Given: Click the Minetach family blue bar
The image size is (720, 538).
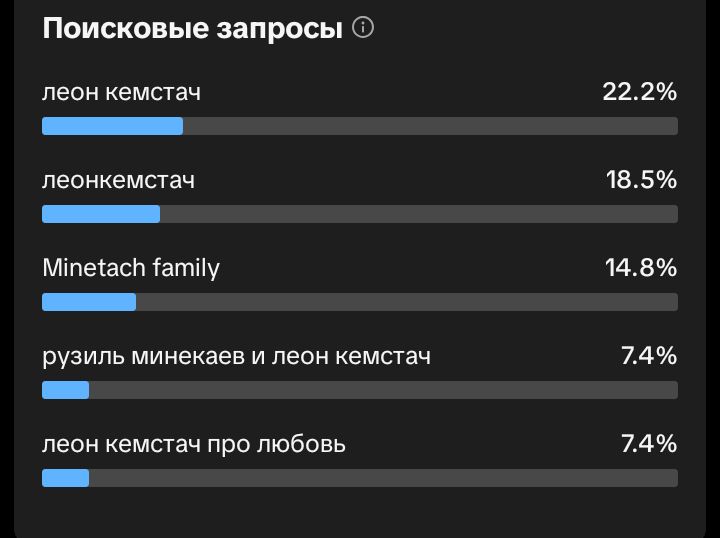Looking at the screenshot, I should 89,302.
